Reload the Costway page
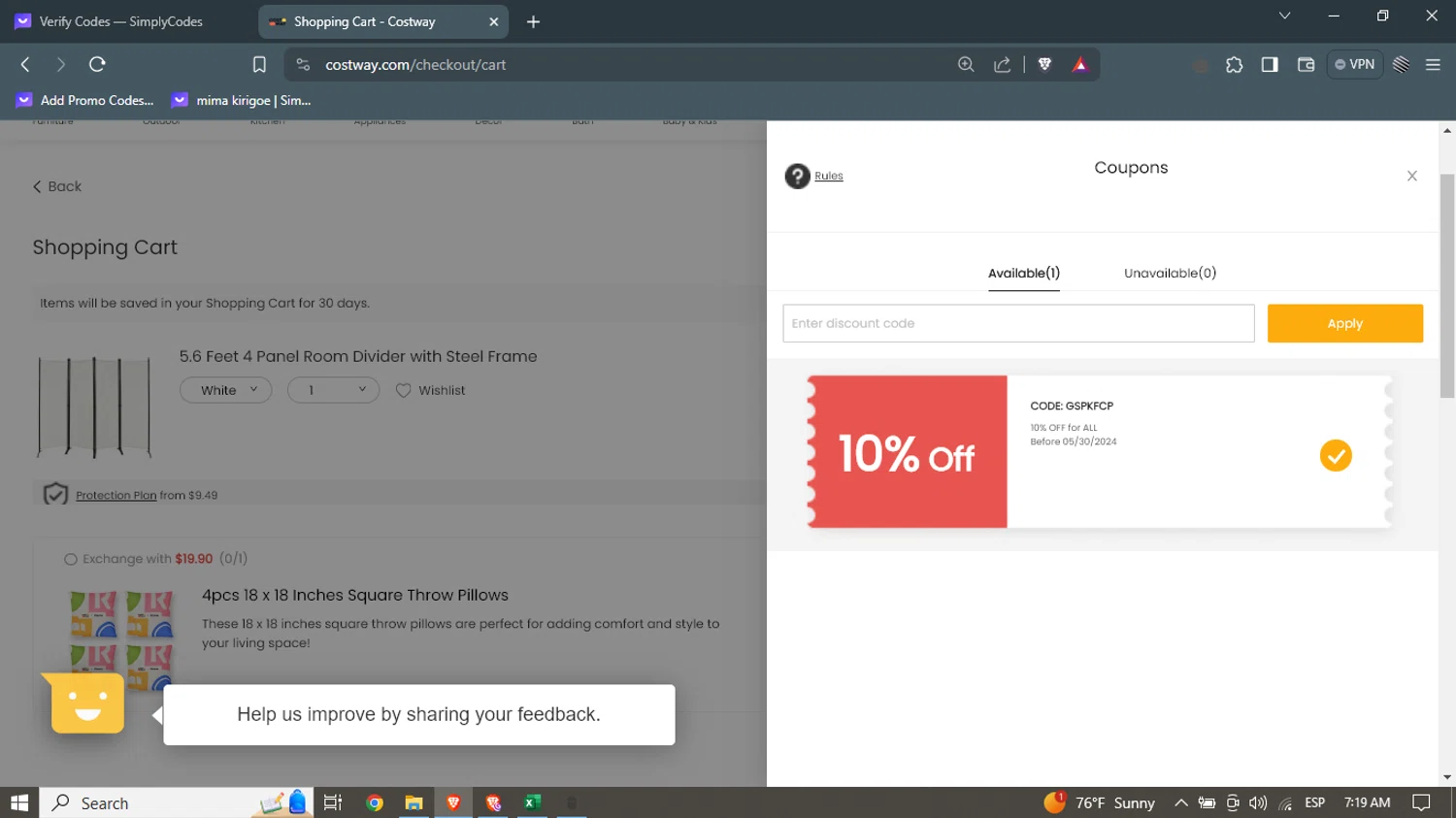Viewport: 1456px width, 818px height. [97, 64]
